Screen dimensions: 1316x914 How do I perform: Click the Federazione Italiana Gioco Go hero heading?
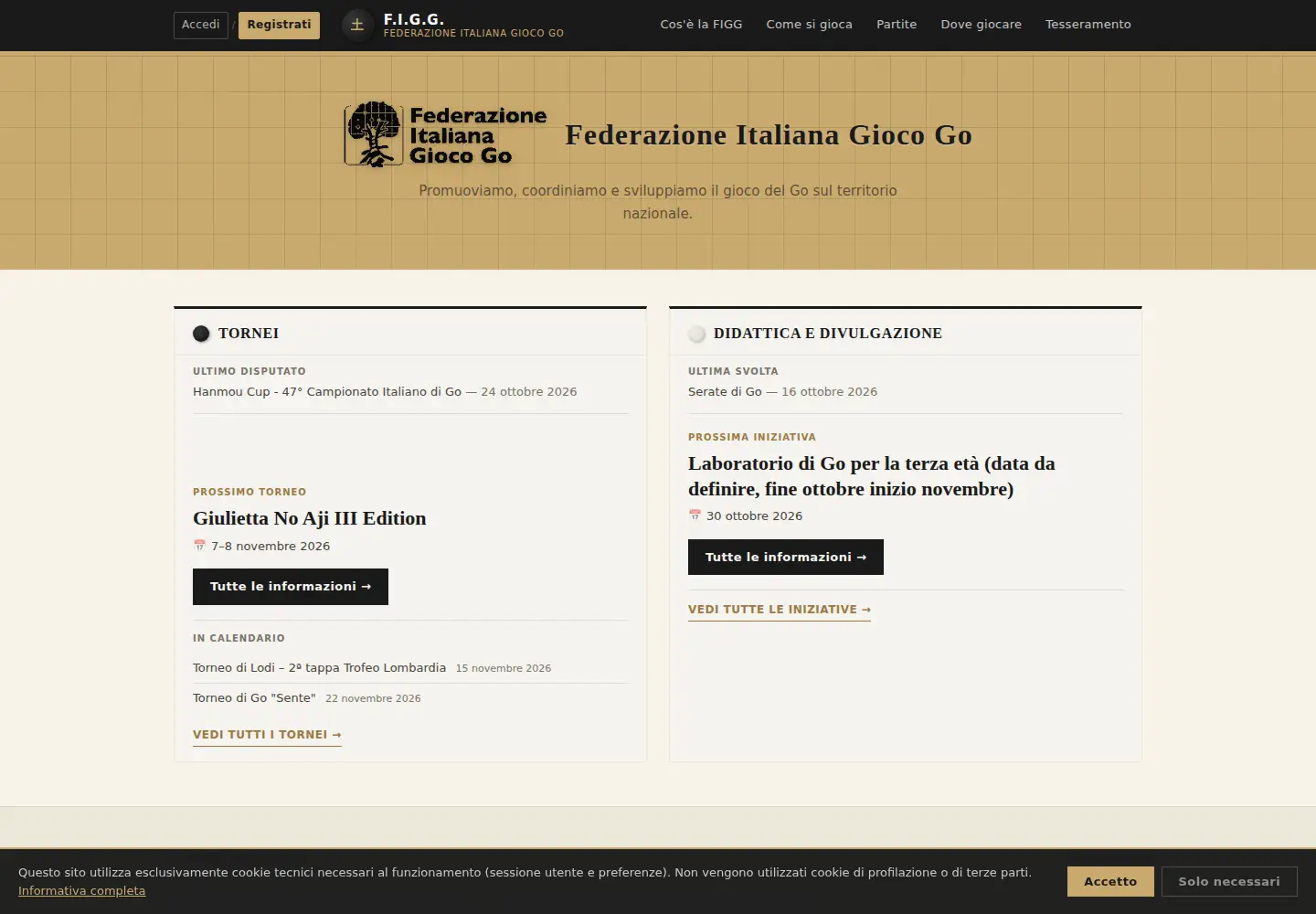point(769,135)
